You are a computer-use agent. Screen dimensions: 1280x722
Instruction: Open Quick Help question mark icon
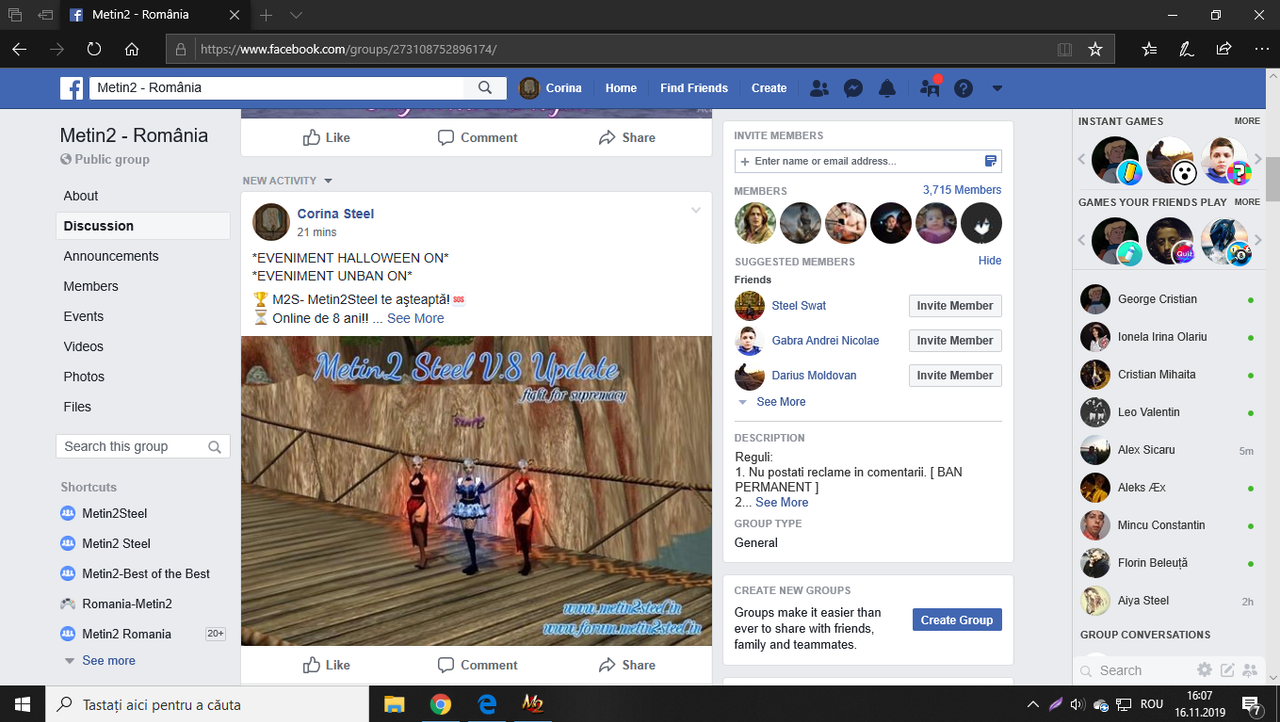[x=963, y=88]
